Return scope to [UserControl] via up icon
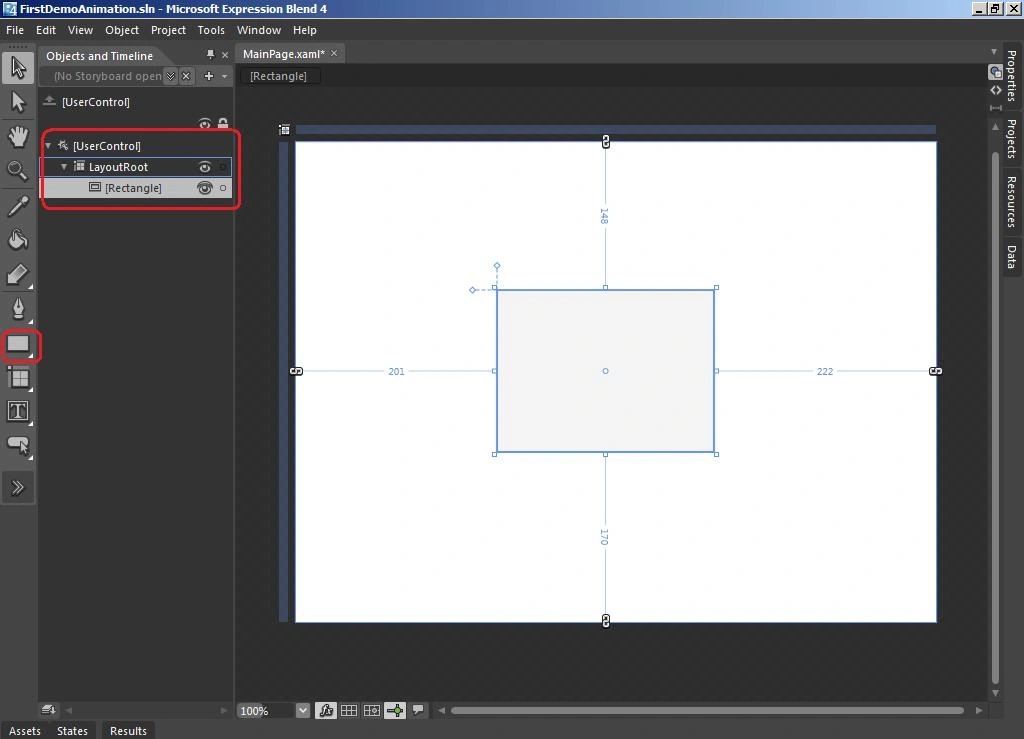Image resolution: width=1024 pixels, height=739 pixels. 50,101
